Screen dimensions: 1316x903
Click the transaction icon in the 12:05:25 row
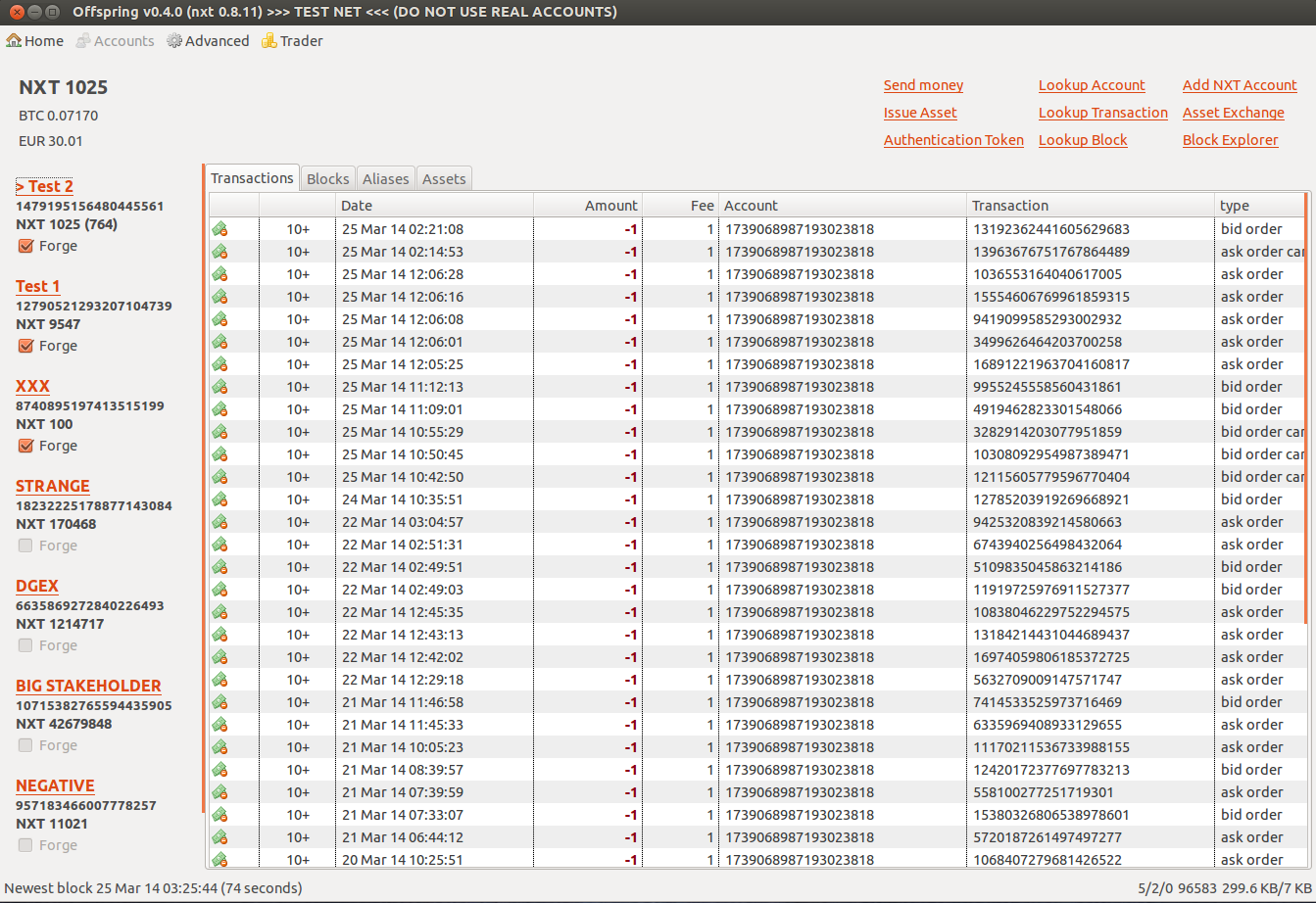pyautogui.click(x=219, y=364)
